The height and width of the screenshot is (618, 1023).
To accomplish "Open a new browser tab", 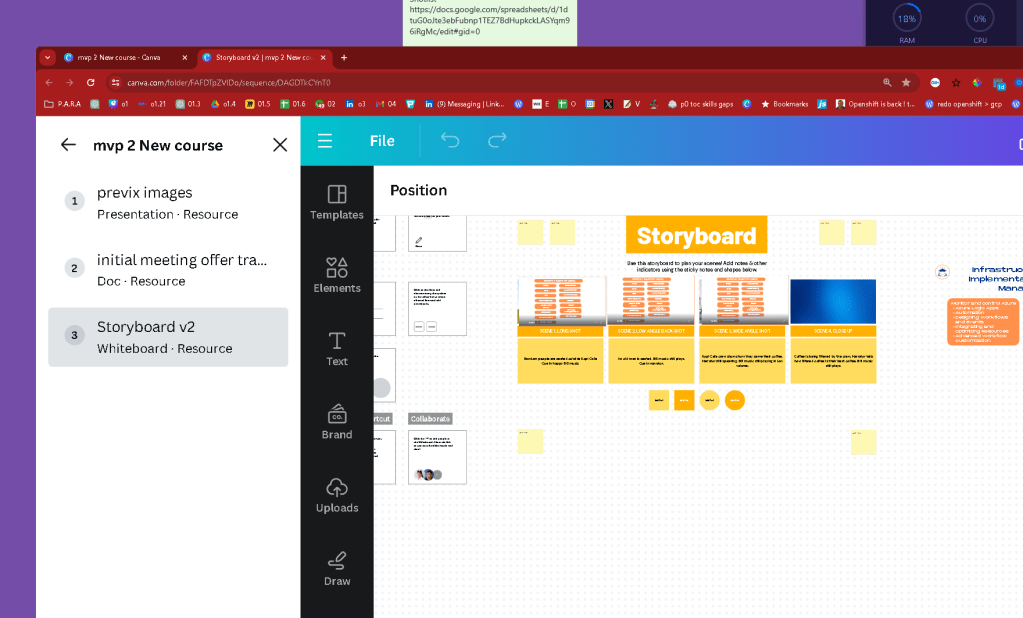I will coord(344,57).
